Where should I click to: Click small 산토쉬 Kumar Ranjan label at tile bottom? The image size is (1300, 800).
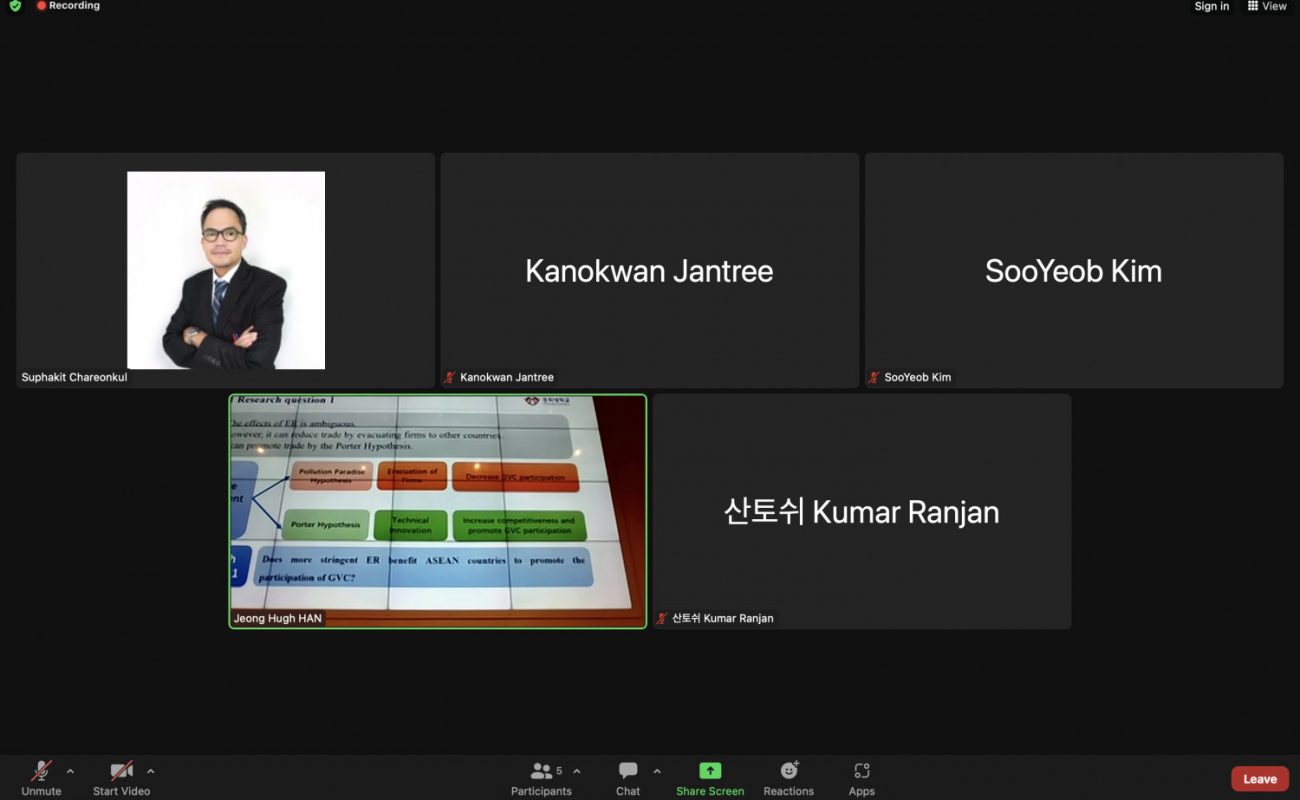tap(723, 618)
